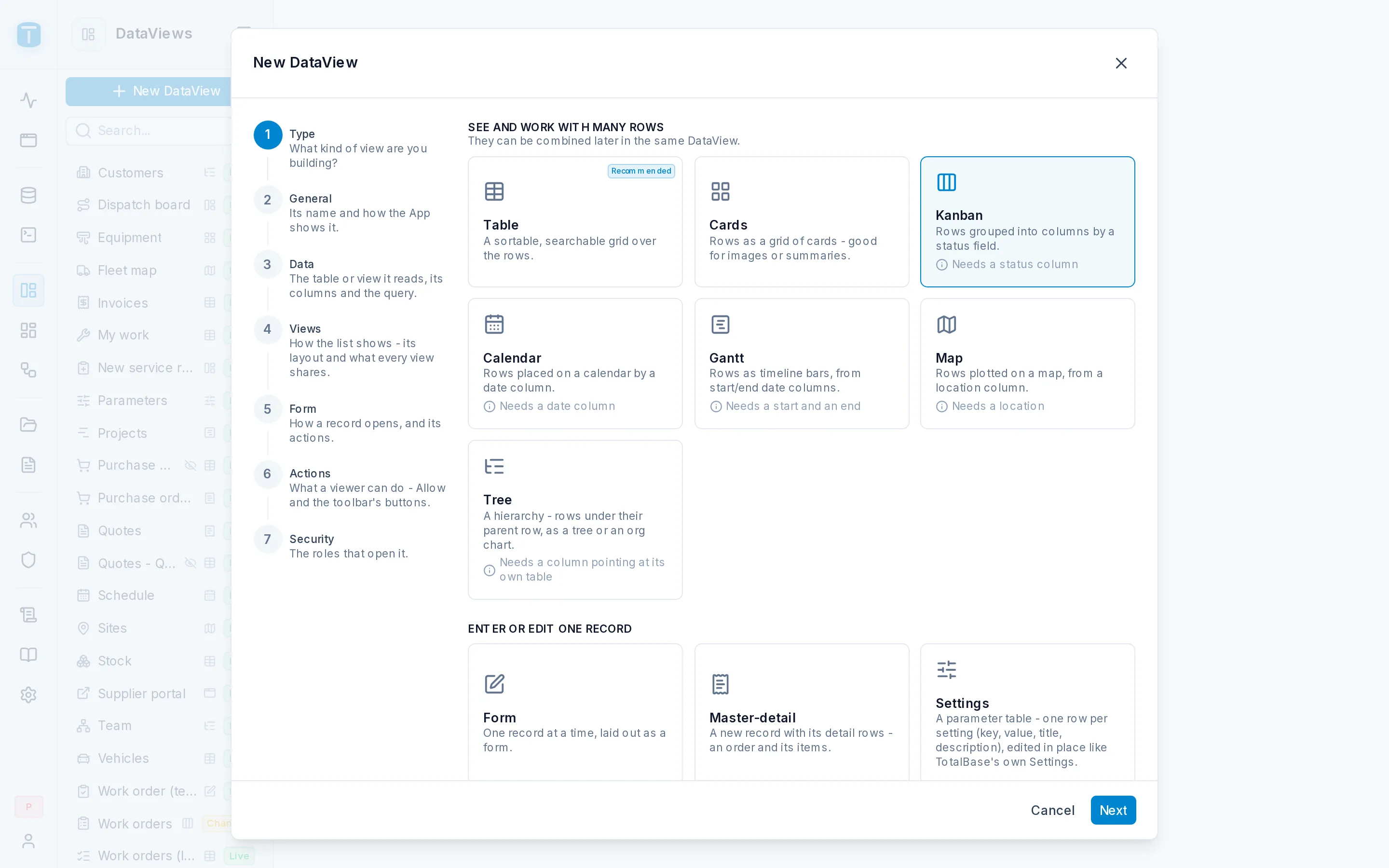Choose the Master-detail type card
The width and height of the screenshot is (1389, 868).
point(801,712)
